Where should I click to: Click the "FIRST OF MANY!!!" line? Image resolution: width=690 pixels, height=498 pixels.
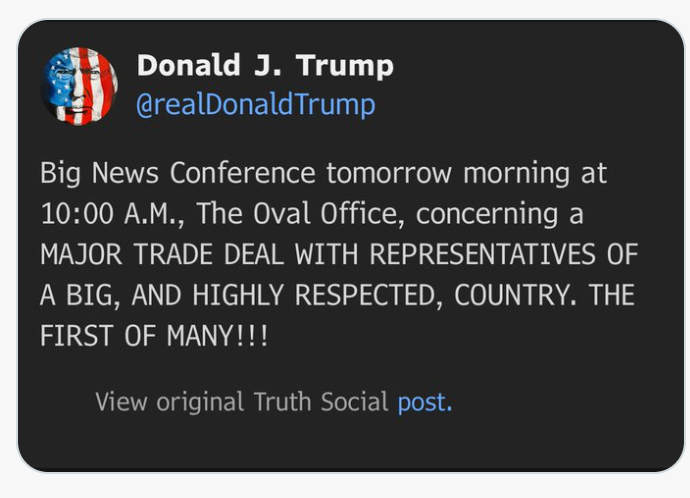[x=154, y=336]
